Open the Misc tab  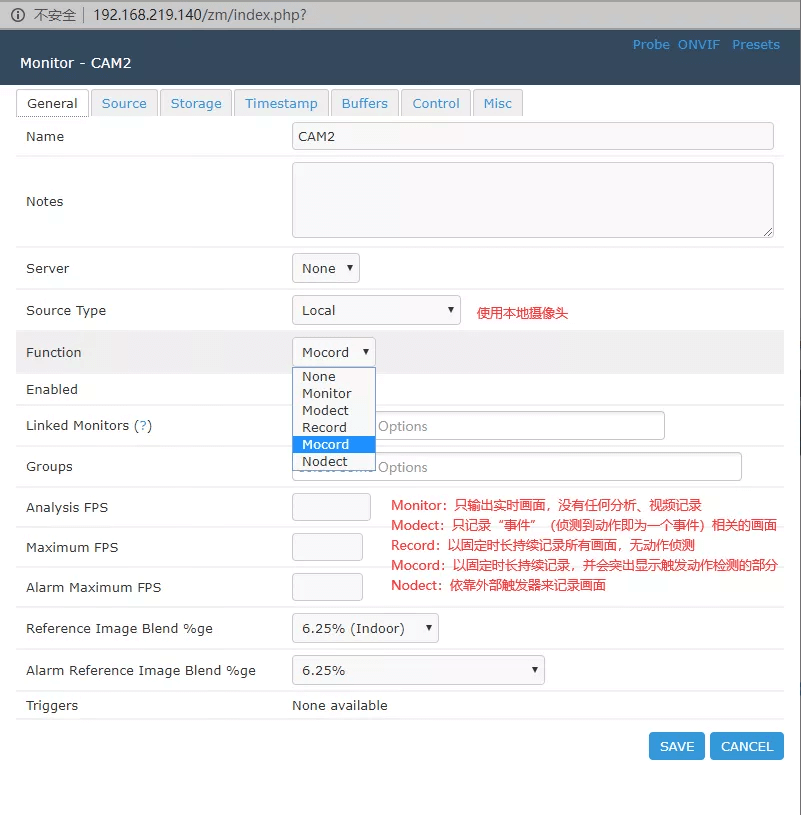coord(497,103)
